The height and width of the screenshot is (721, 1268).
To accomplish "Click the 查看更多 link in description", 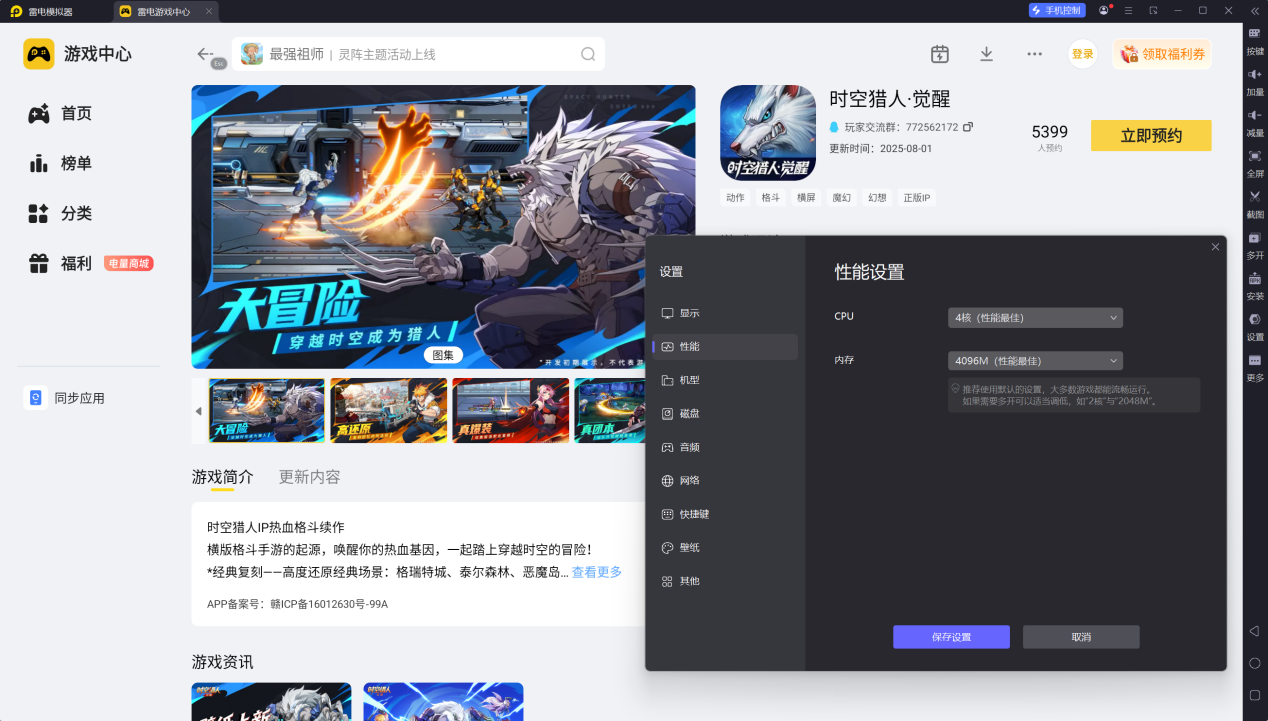I will (597, 572).
